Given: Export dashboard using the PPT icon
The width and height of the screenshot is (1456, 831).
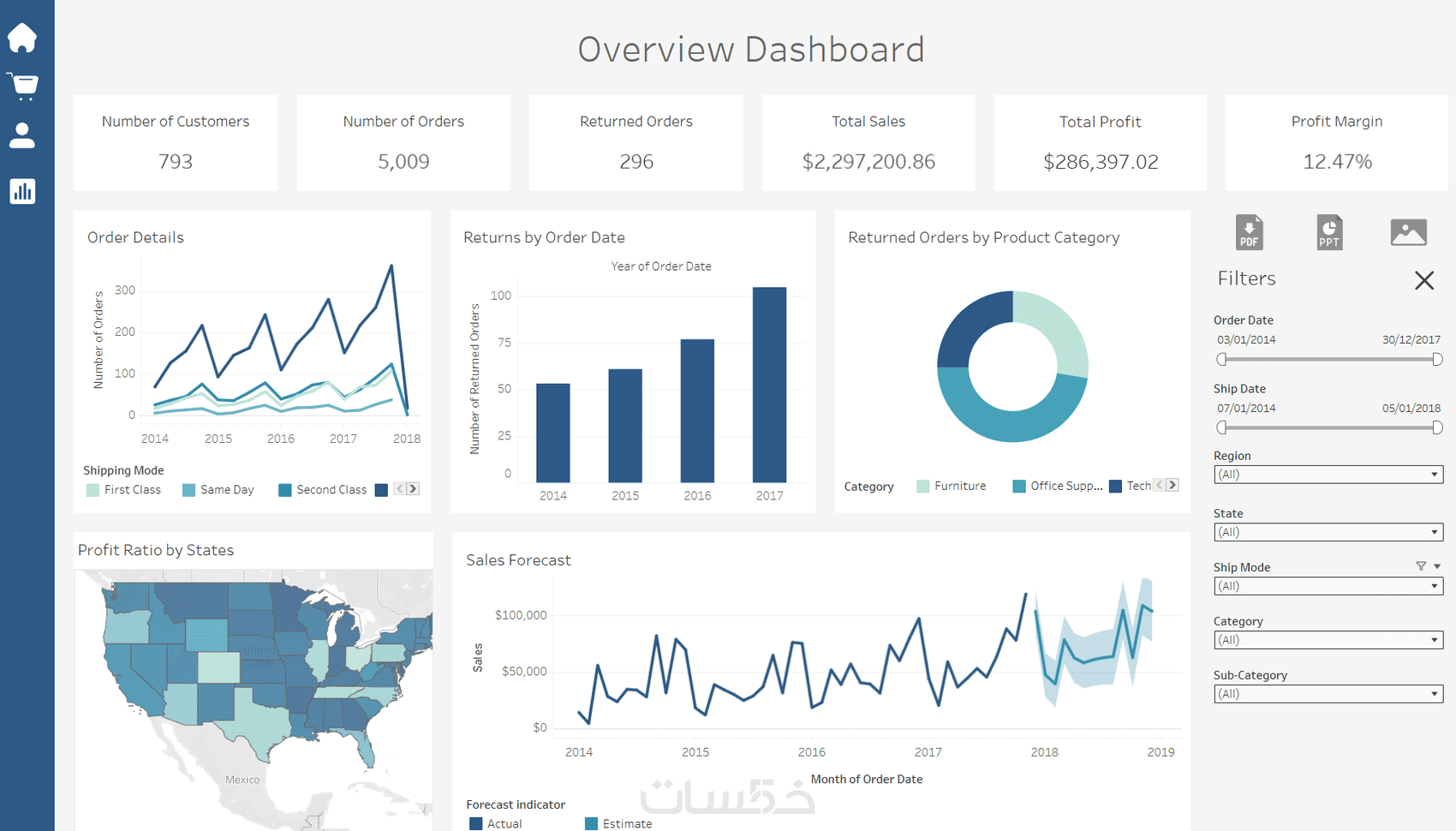Looking at the screenshot, I should (x=1329, y=232).
